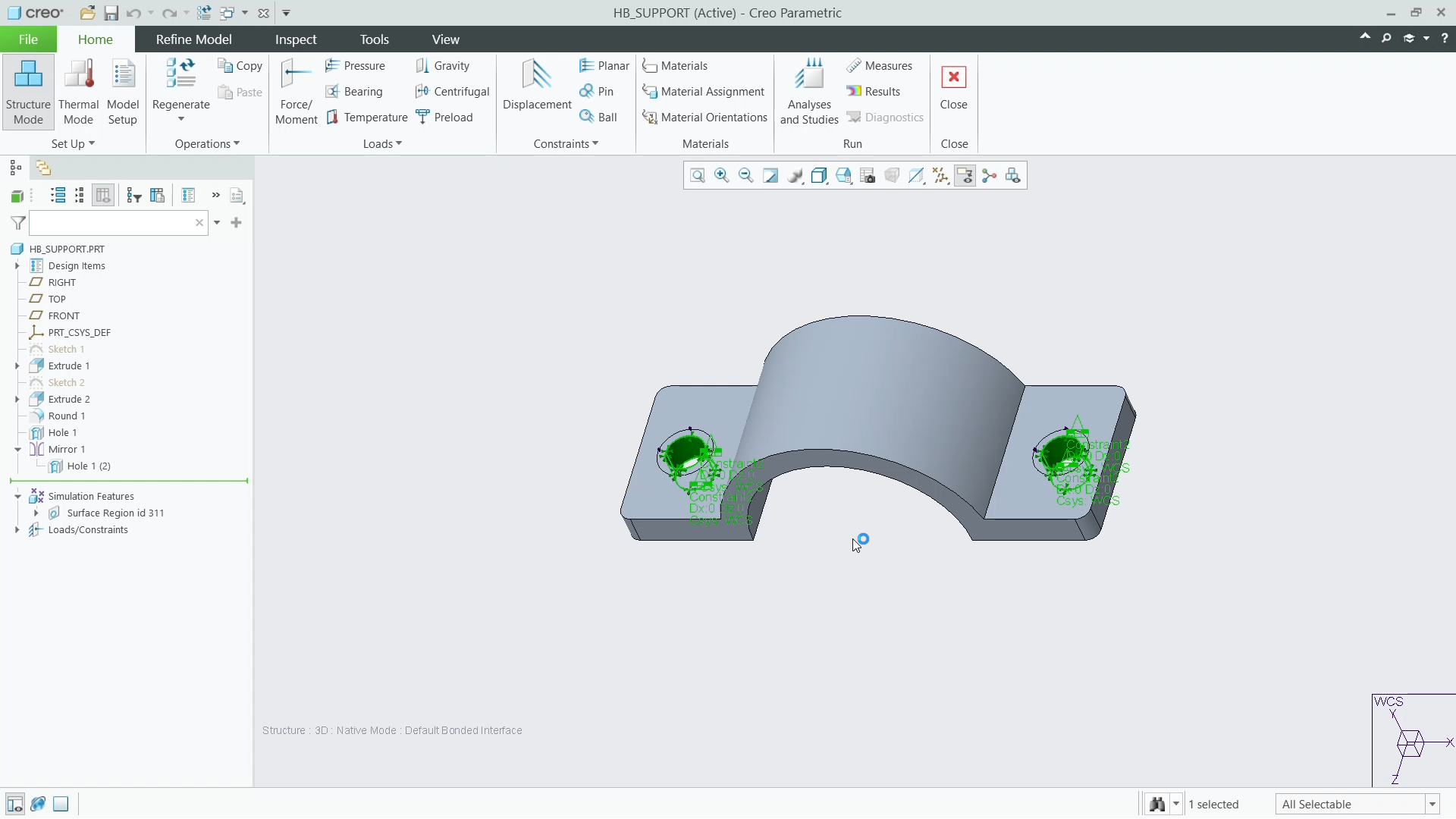Open the File menu
This screenshot has width=1456, height=819.
click(x=28, y=39)
